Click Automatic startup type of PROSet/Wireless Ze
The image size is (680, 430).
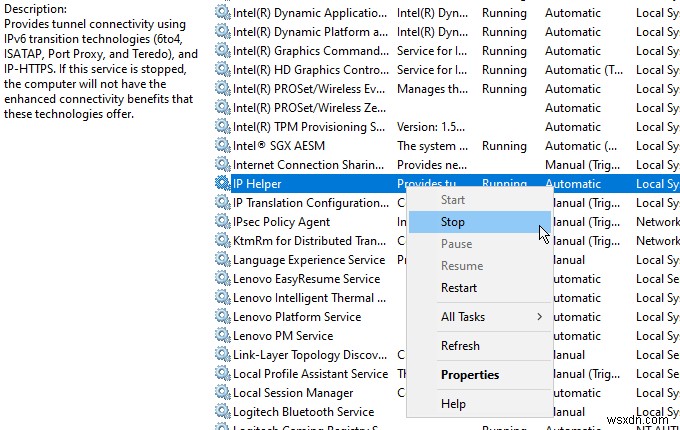[573, 108]
